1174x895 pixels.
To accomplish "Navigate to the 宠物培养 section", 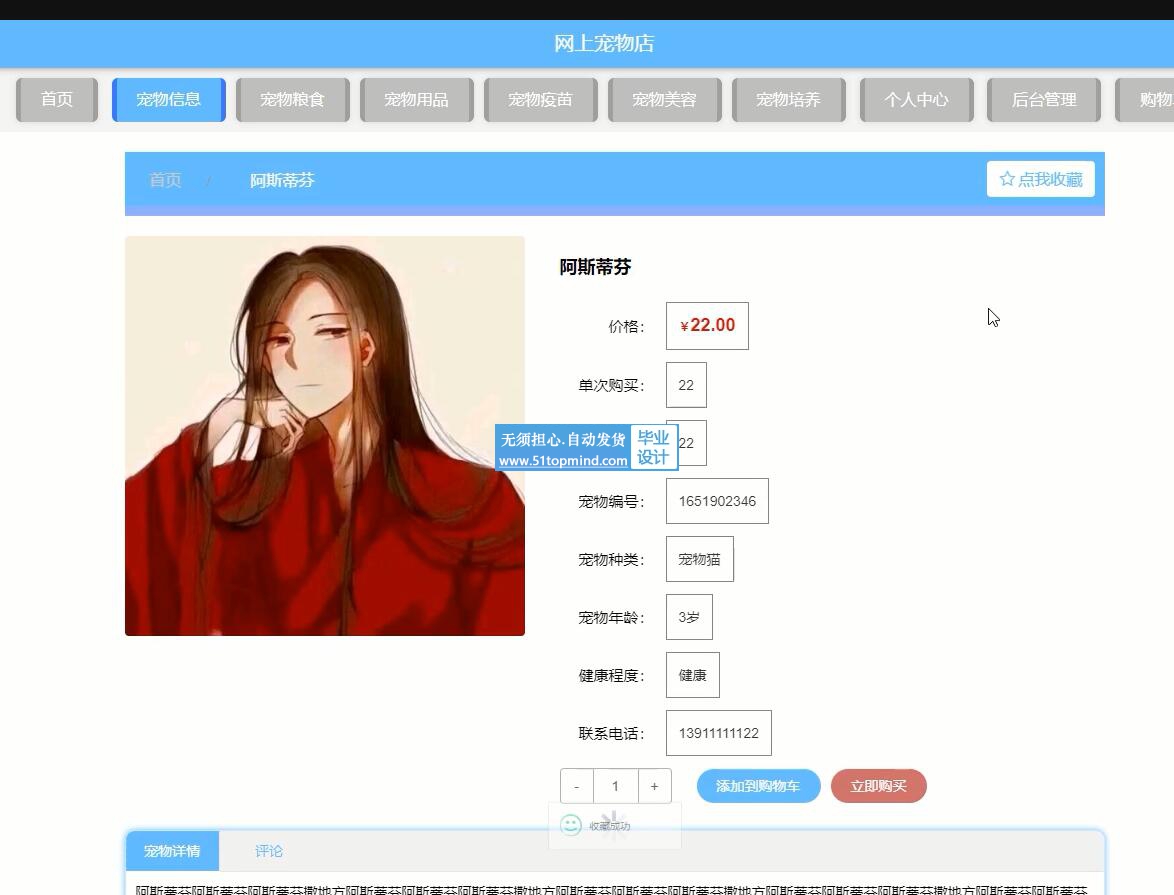I will click(x=788, y=100).
